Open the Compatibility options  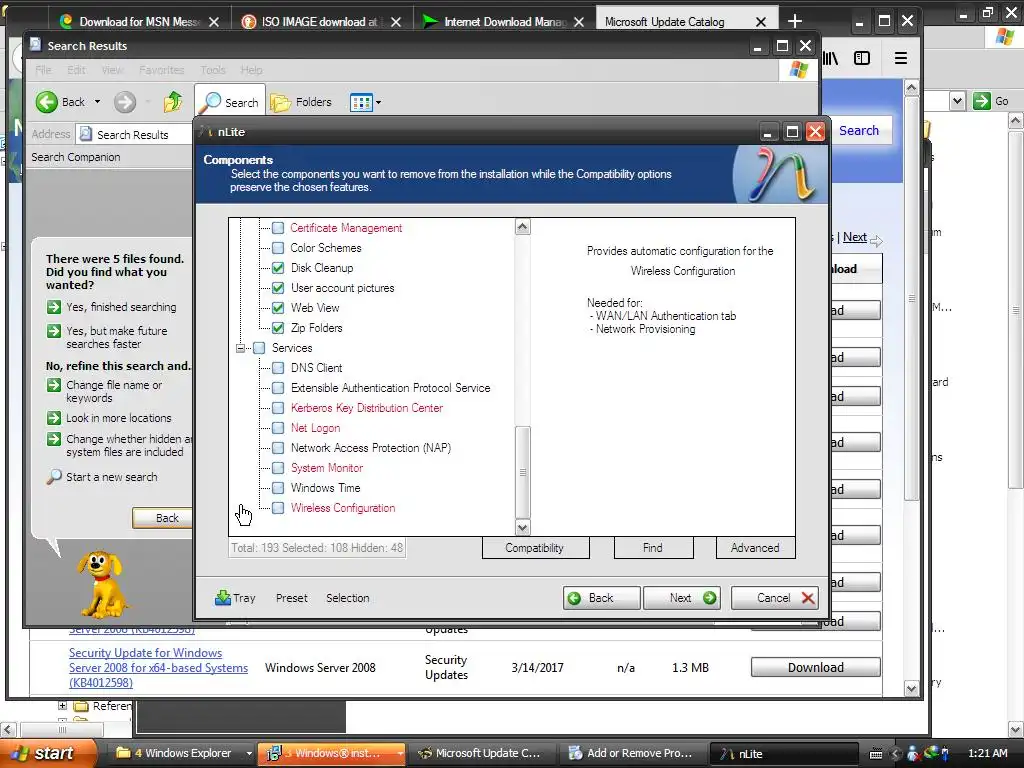[x=535, y=548]
